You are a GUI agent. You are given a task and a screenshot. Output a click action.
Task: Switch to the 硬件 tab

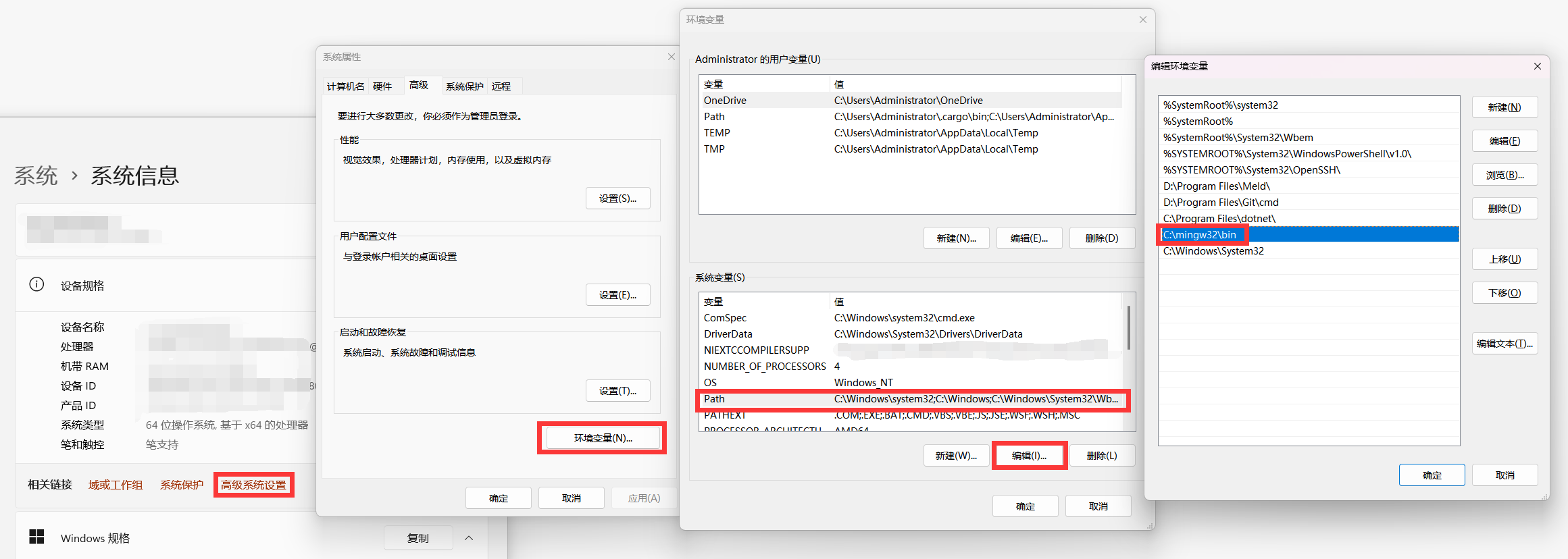[382, 86]
